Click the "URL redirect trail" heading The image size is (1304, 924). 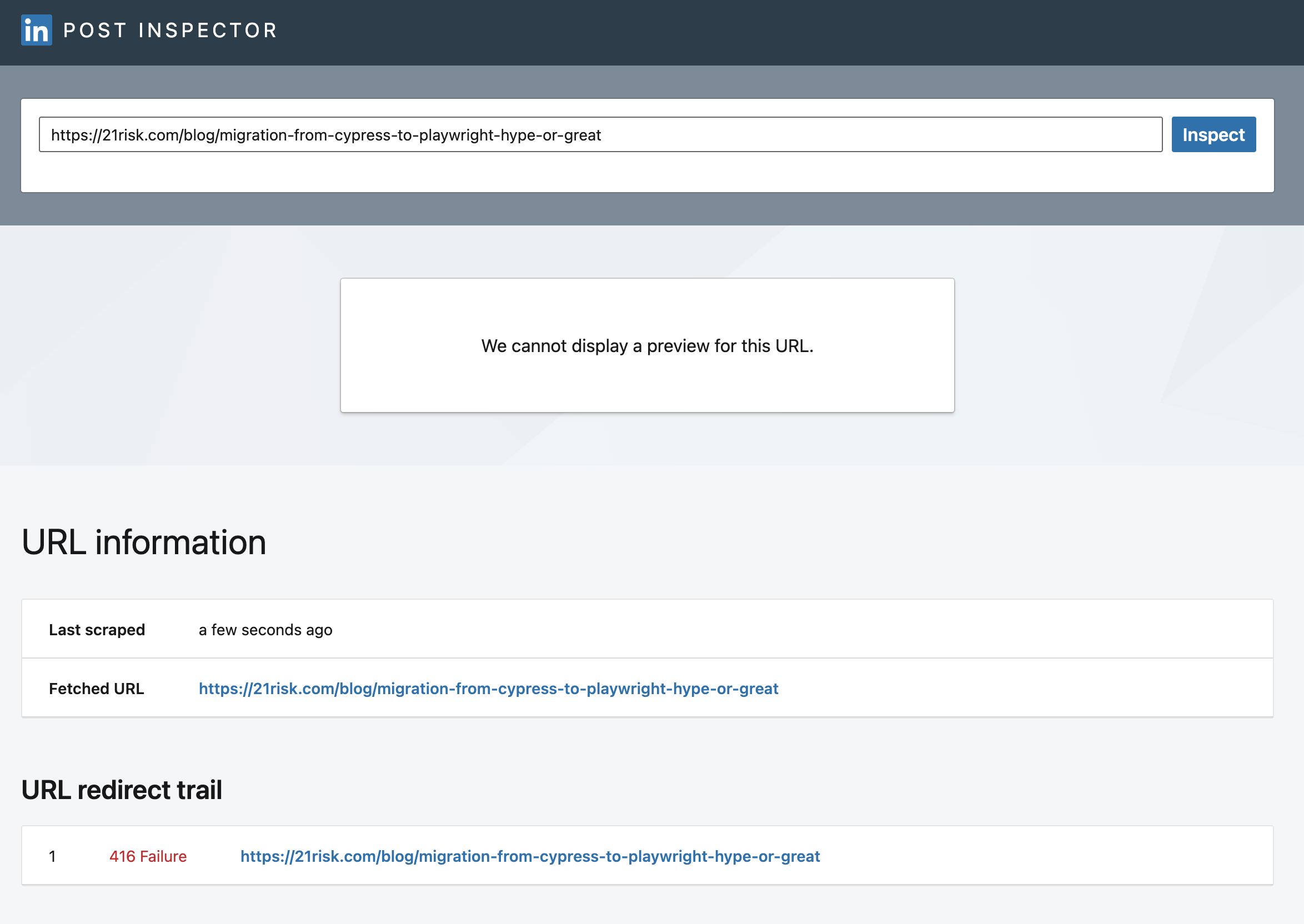(x=122, y=790)
